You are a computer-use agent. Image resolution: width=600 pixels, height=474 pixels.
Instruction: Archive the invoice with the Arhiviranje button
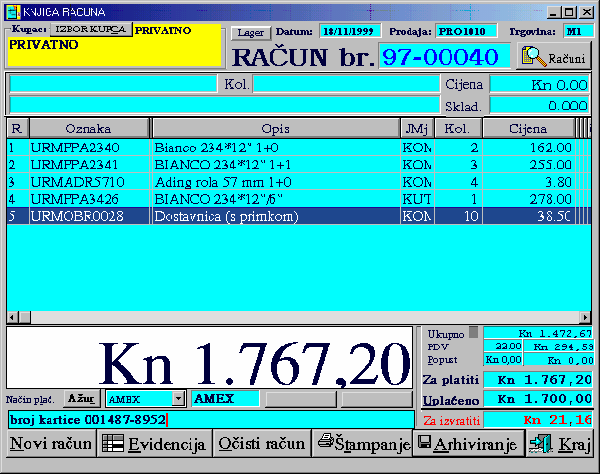click(467, 443)
